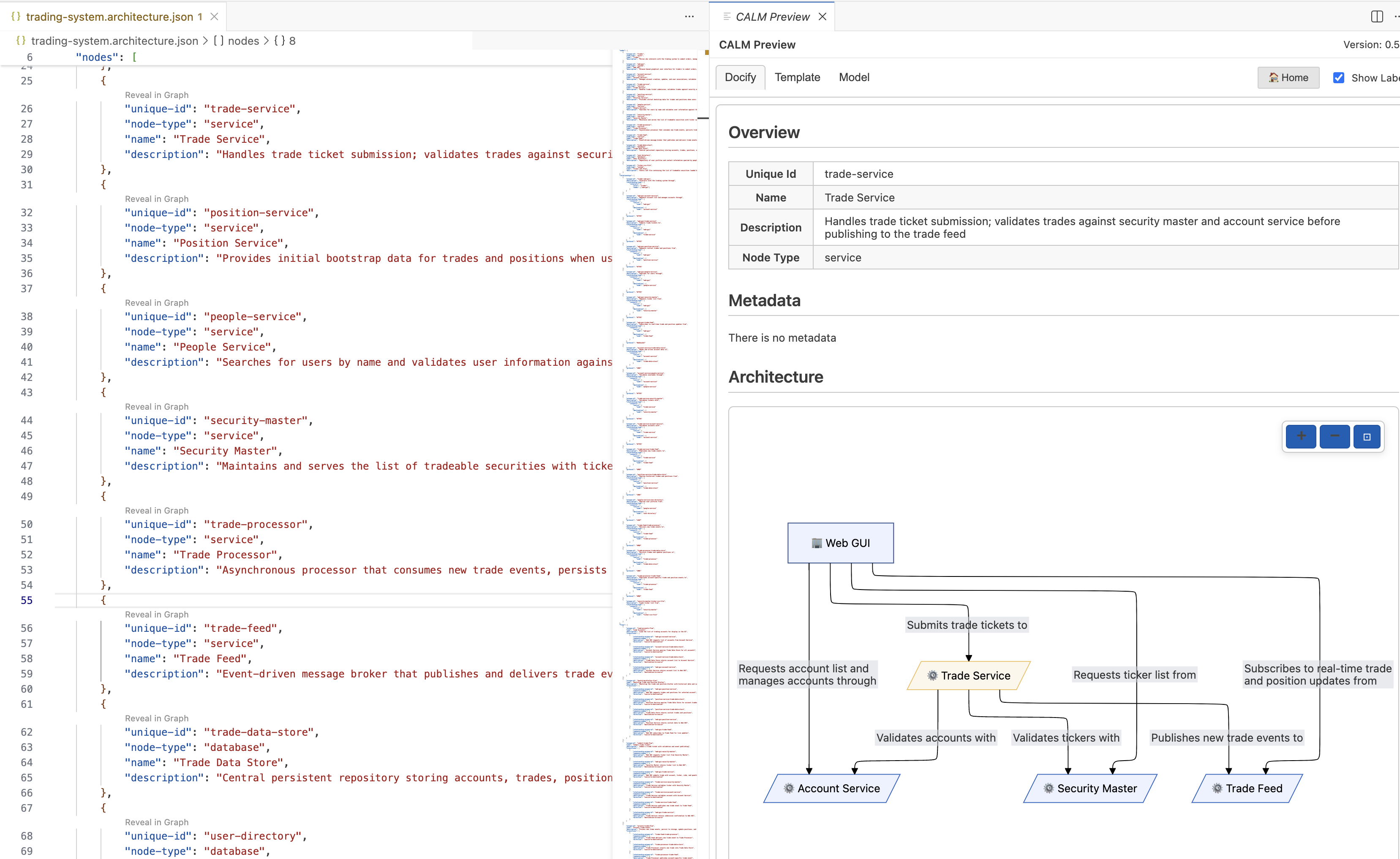Toggle the Show Labels checkbox
The image size is (1400, 859).
click(x=1339, y=78)
